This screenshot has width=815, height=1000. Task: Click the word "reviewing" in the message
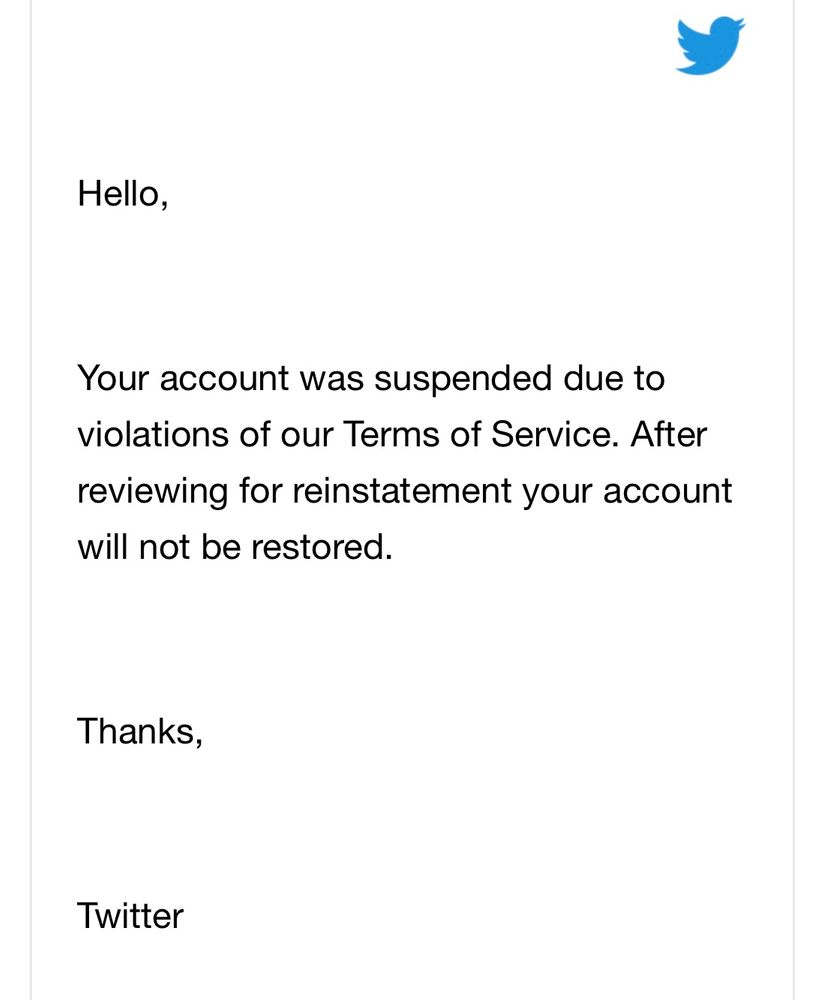pos(153,492)
